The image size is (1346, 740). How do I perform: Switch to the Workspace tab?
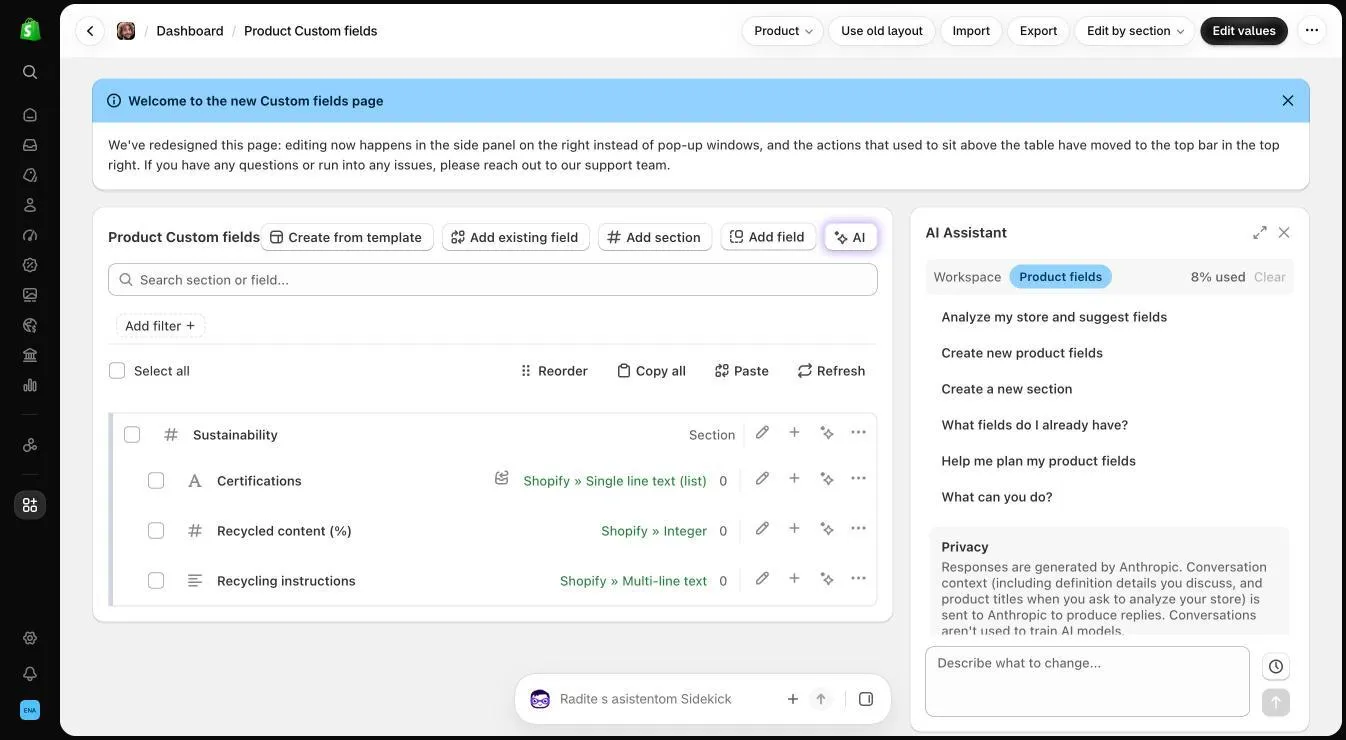pos(967,277)
